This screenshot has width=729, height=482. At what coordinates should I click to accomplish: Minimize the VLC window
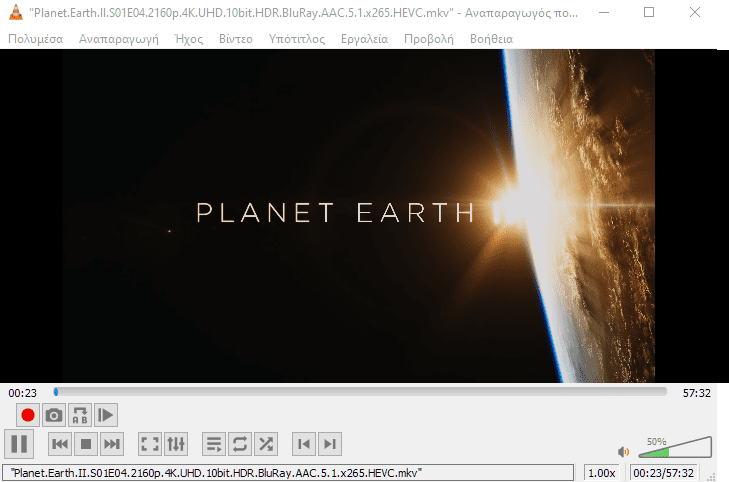604,13
